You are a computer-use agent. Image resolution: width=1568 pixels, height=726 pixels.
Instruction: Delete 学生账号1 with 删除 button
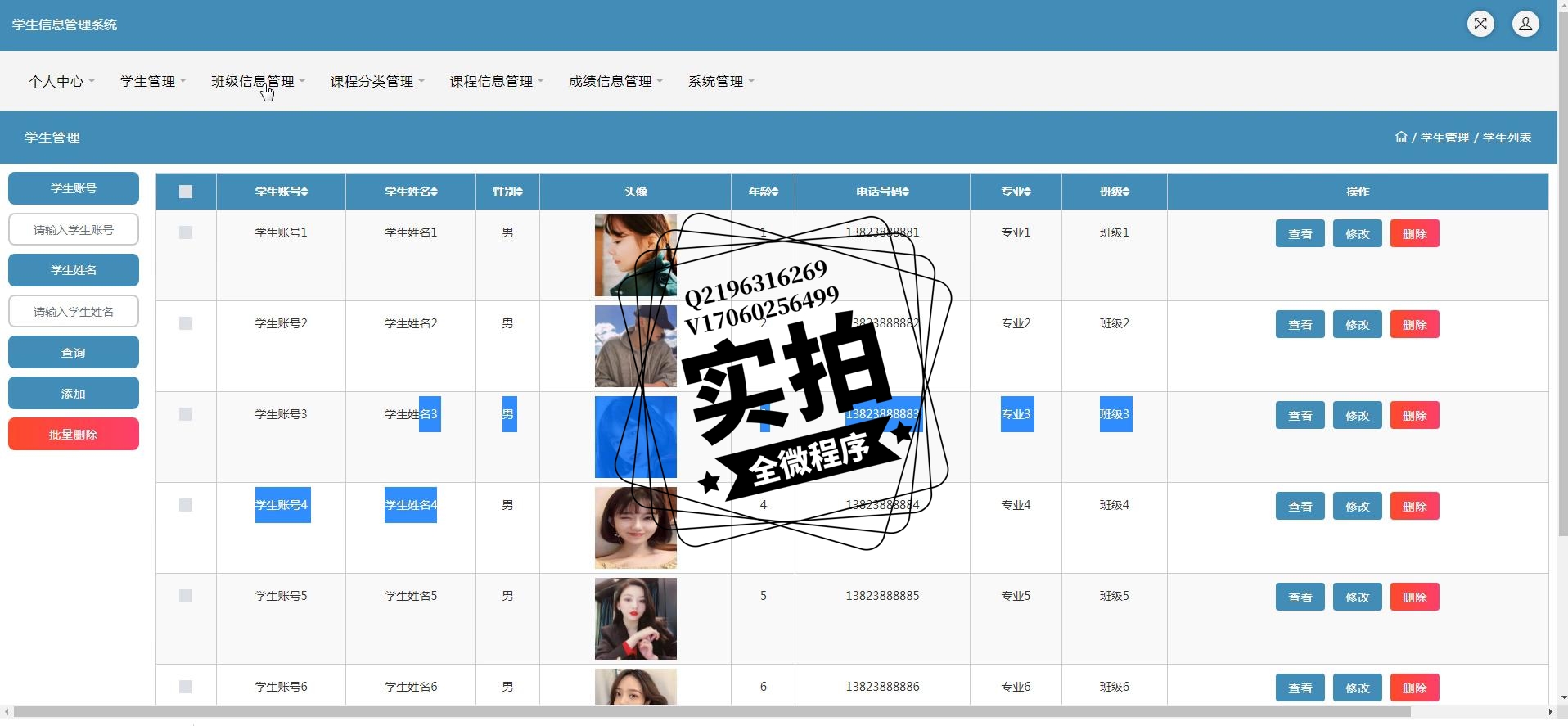coord(1415,233)
